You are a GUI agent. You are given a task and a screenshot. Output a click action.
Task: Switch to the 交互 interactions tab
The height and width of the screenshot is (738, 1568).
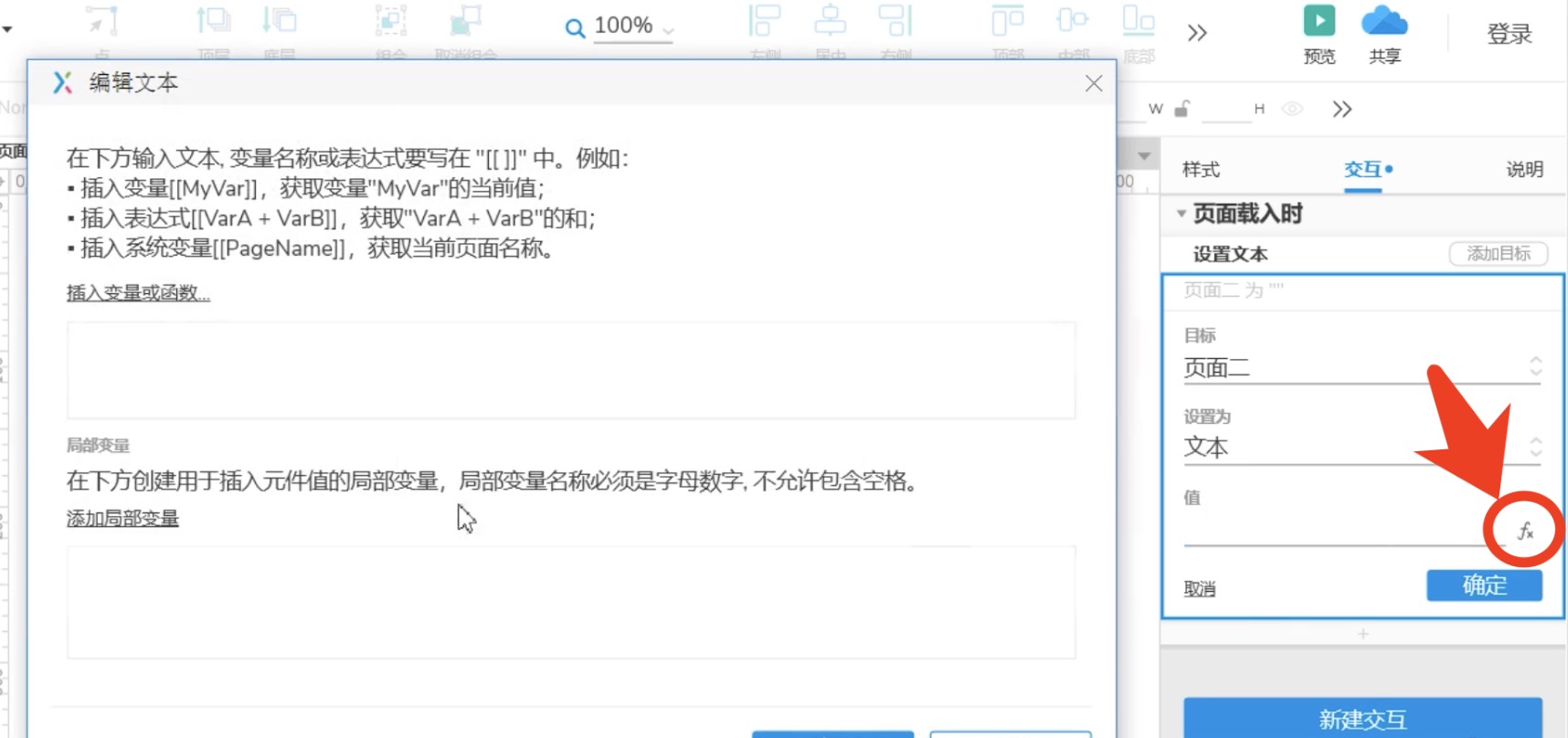coord(1363,169)
